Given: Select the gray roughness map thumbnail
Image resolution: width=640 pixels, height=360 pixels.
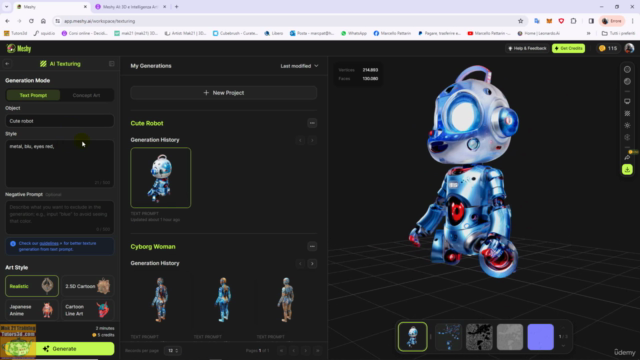Looking at the screenshot, I should [x=510, y=337].
